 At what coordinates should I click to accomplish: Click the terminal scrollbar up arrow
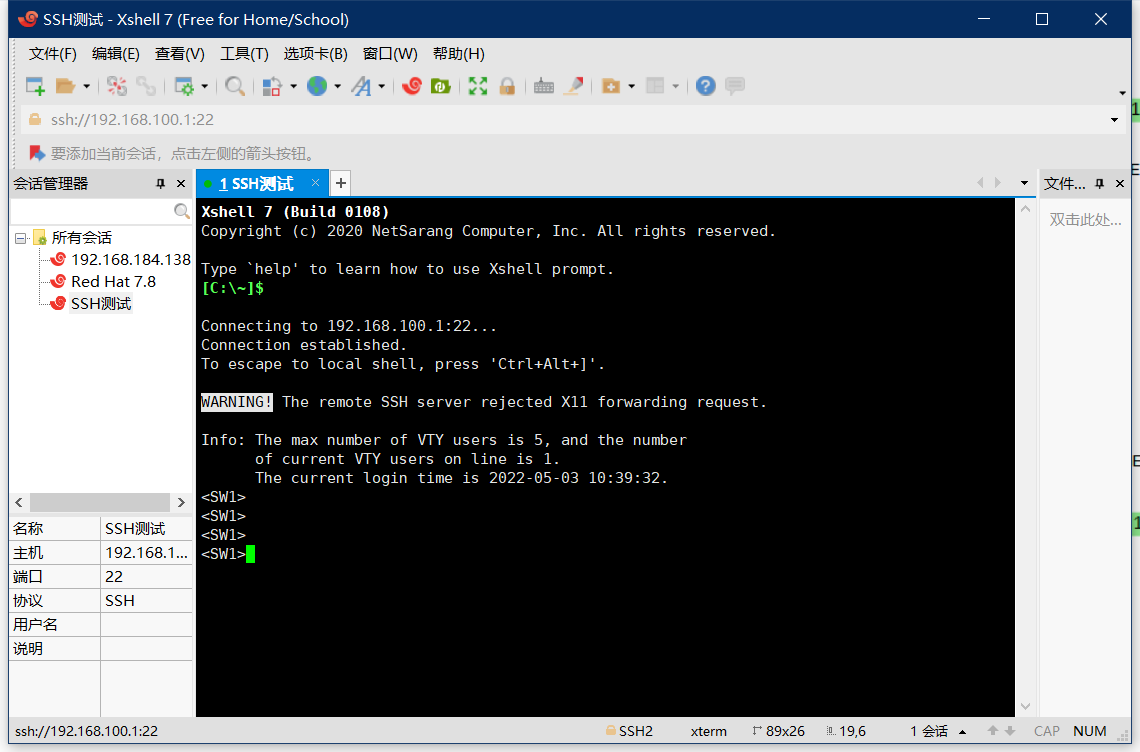[x=1025, y=209]
